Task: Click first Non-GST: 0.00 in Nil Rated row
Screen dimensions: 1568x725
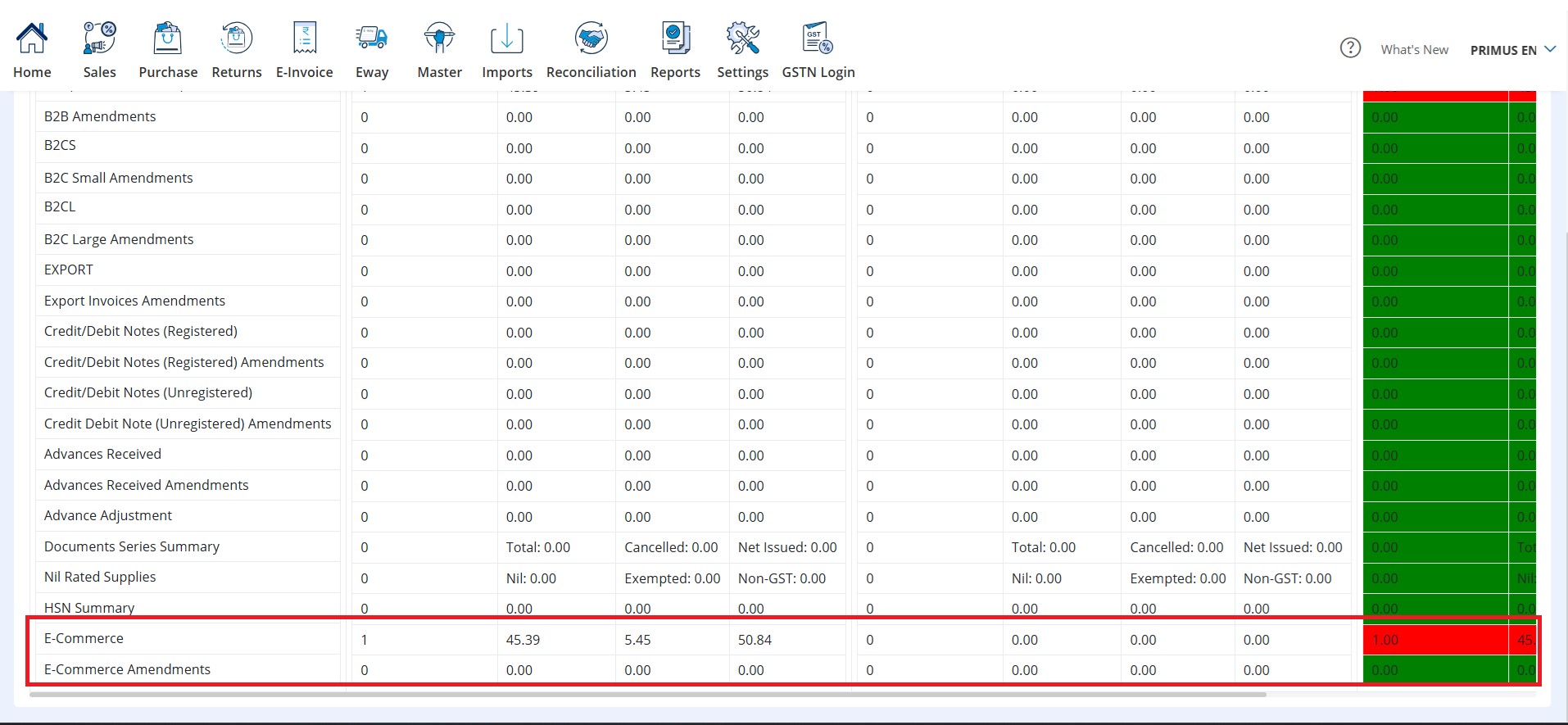Action: 782,578
